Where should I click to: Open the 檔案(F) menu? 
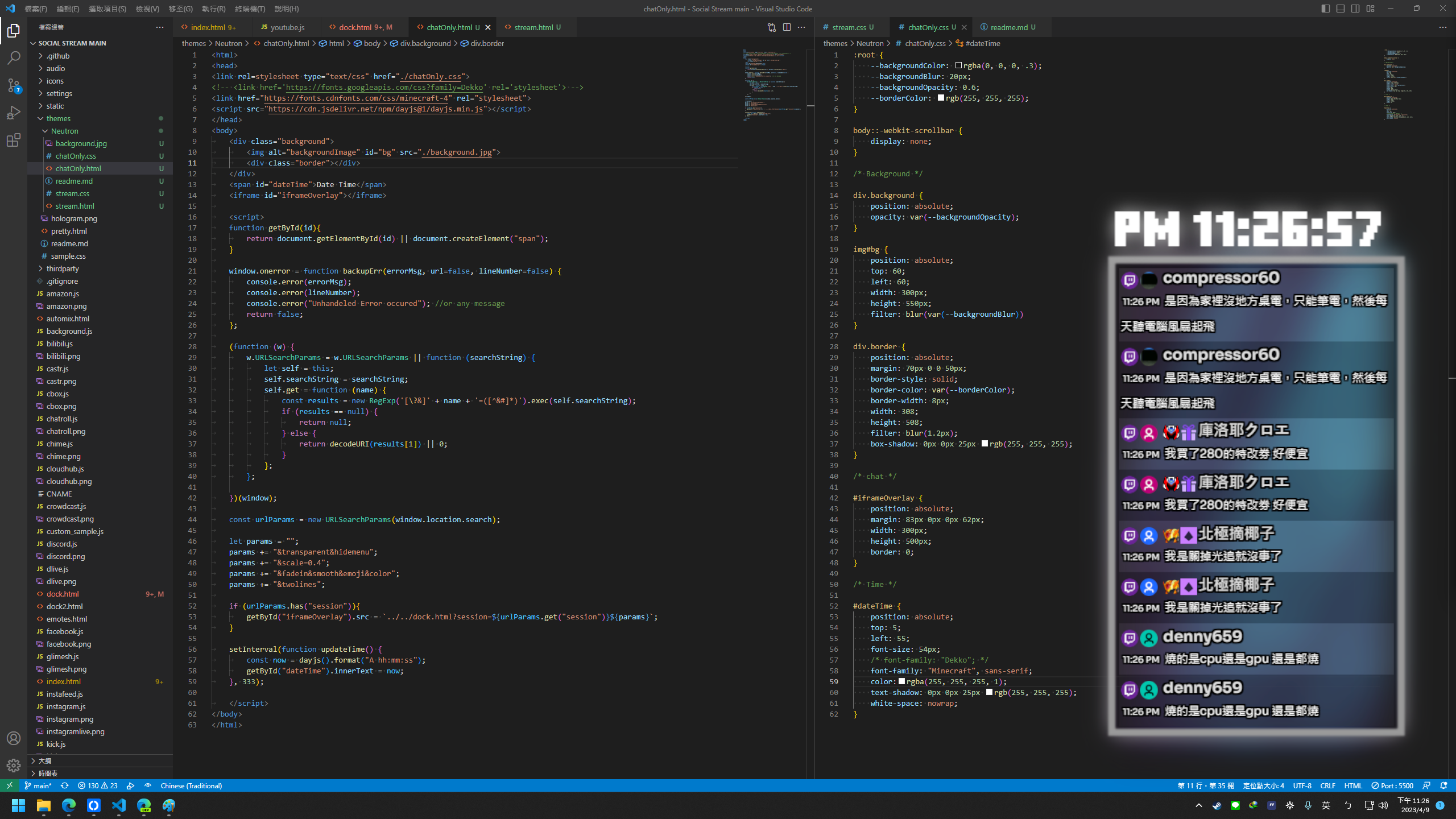pos(36,9)
